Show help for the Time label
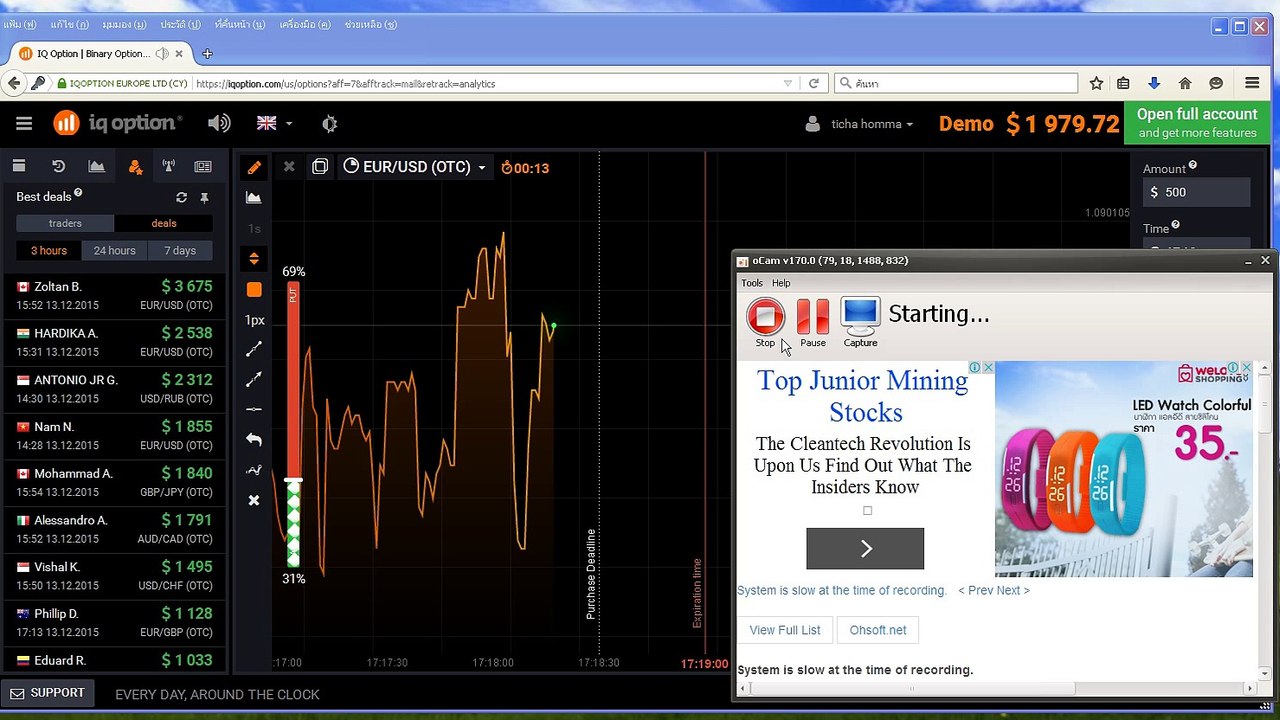 (1176, 226)
